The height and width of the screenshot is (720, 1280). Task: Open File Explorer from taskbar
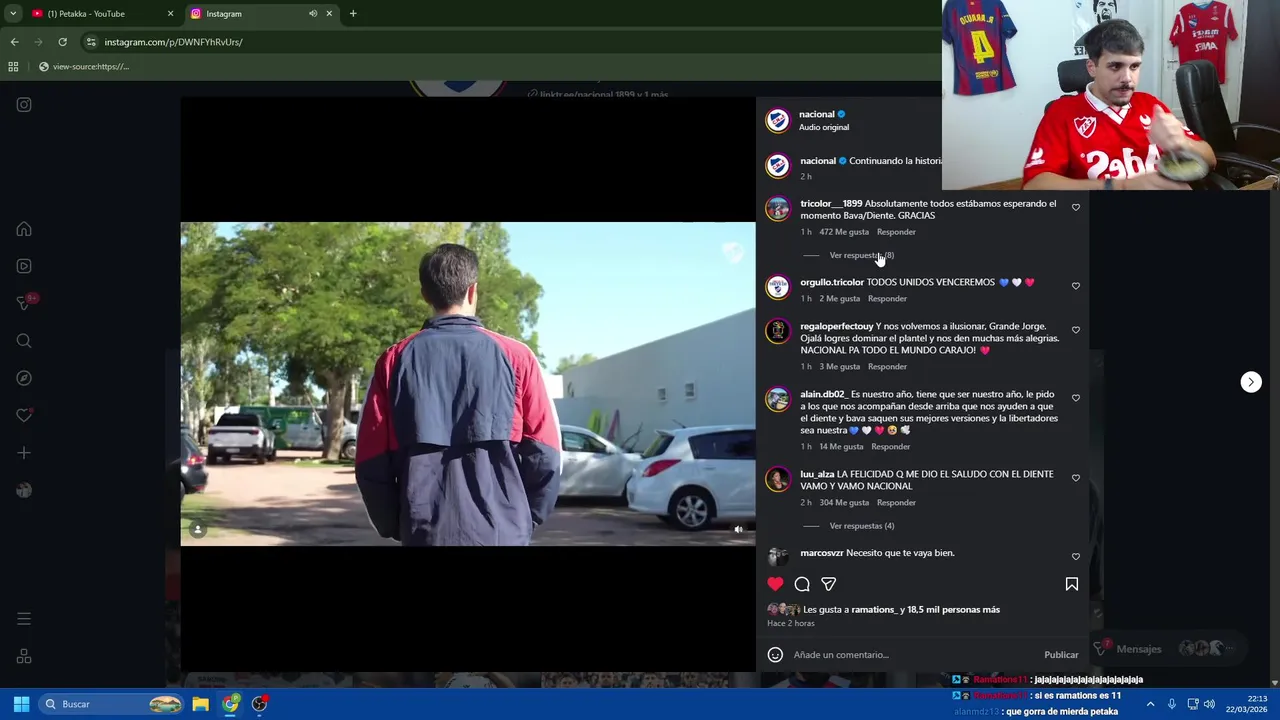pyautogui.click(x=200, y=704)
